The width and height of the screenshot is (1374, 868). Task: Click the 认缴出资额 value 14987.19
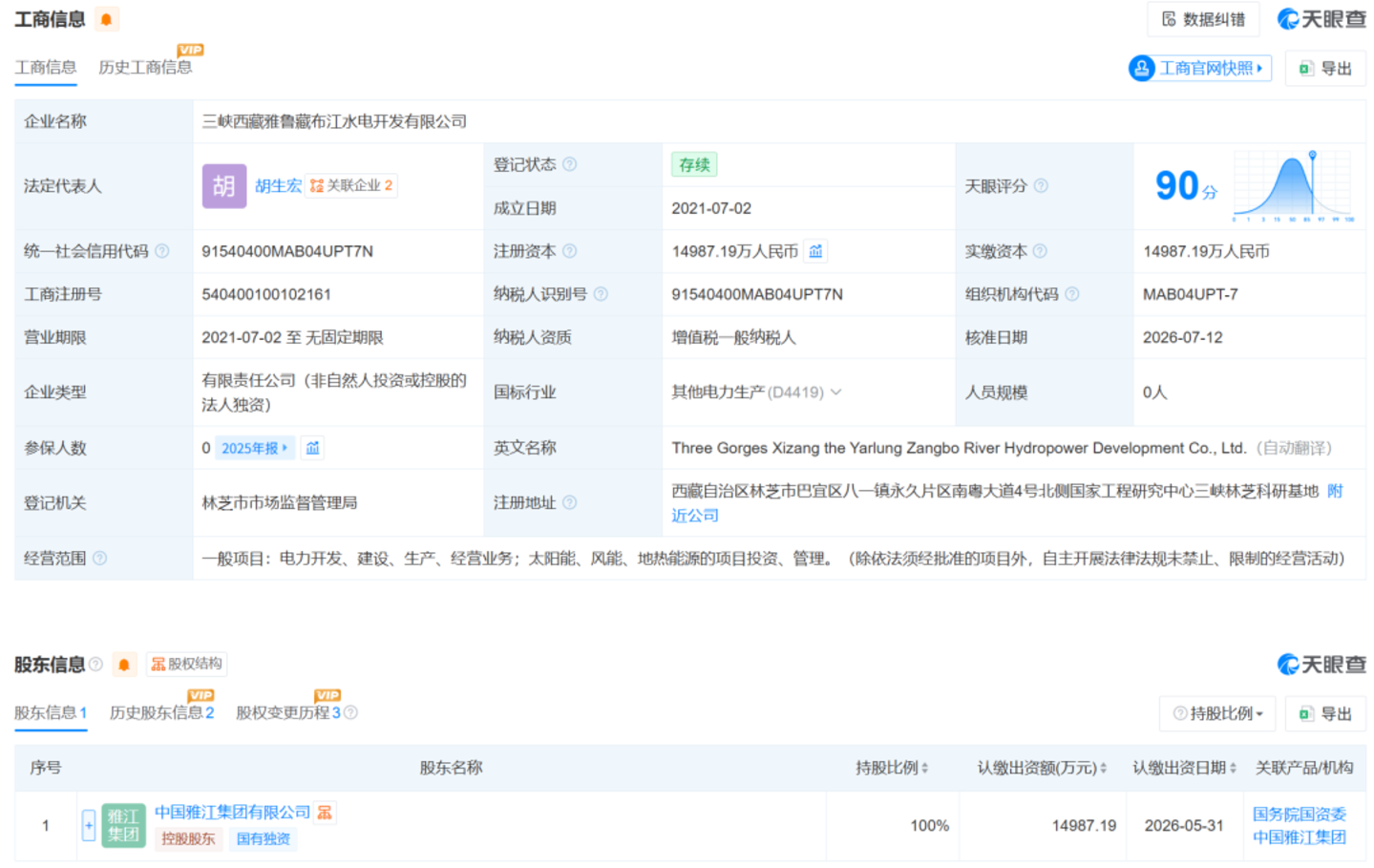[x=1084, y=825]
